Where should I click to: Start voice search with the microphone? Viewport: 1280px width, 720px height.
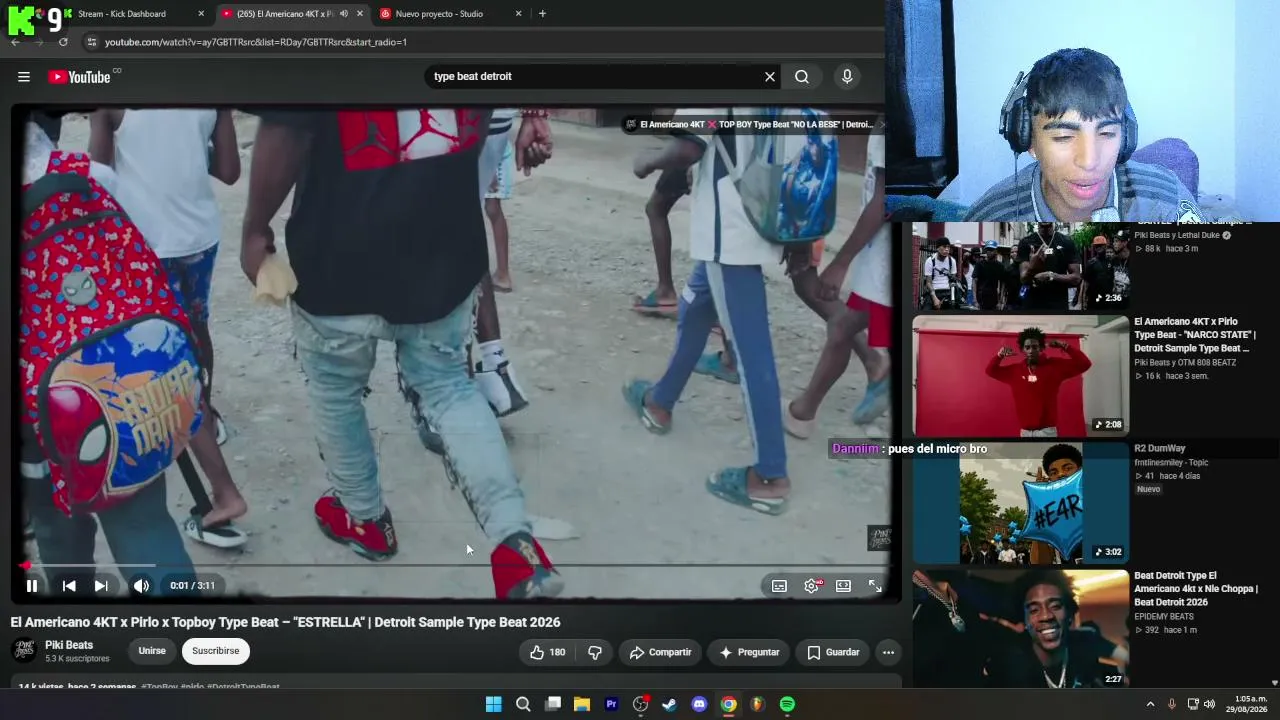(x=847, y=77)
